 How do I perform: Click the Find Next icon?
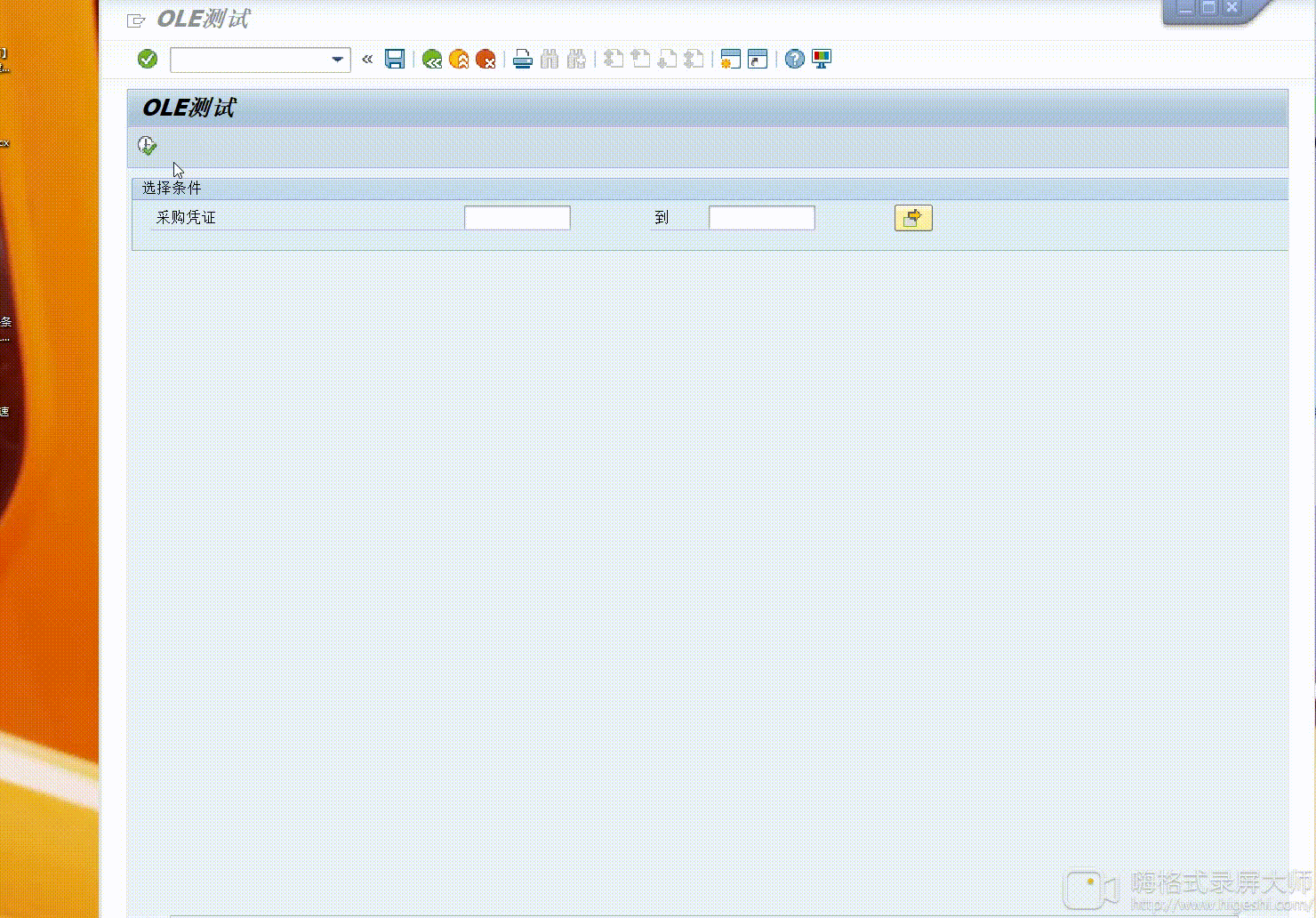[x=575, y=59]
